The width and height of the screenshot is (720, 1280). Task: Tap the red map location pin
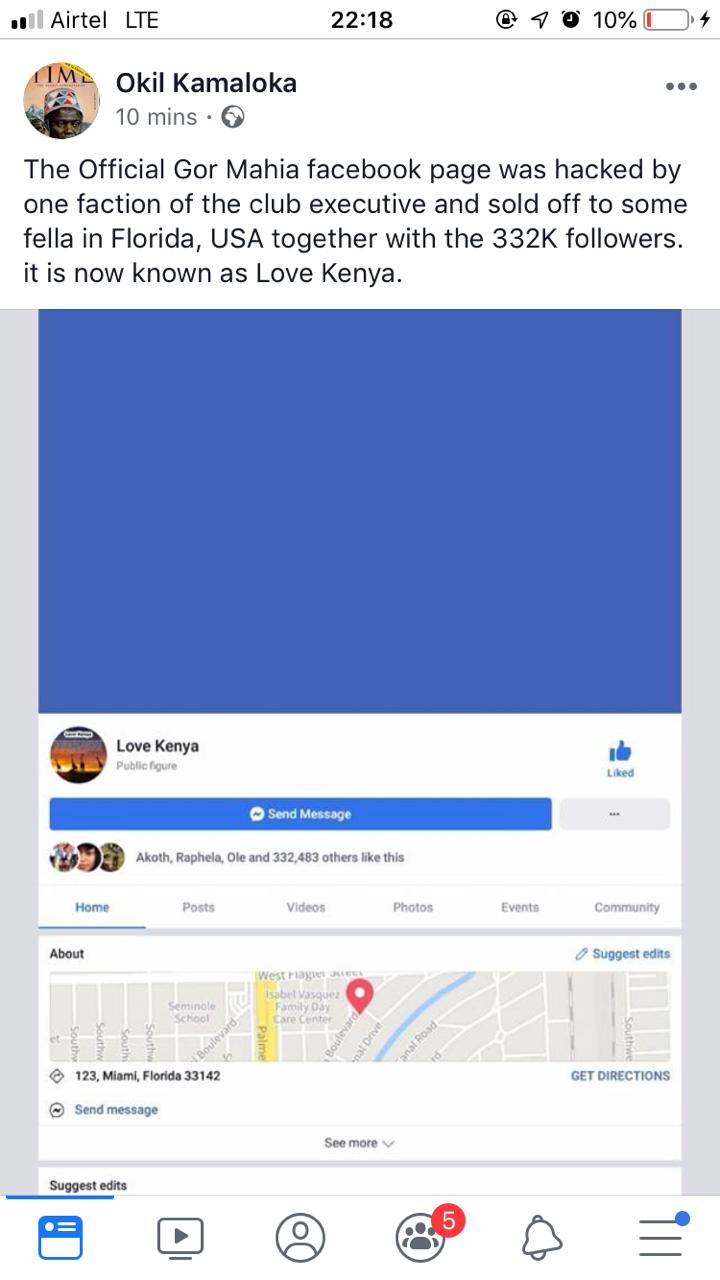(x=358, y=995)
